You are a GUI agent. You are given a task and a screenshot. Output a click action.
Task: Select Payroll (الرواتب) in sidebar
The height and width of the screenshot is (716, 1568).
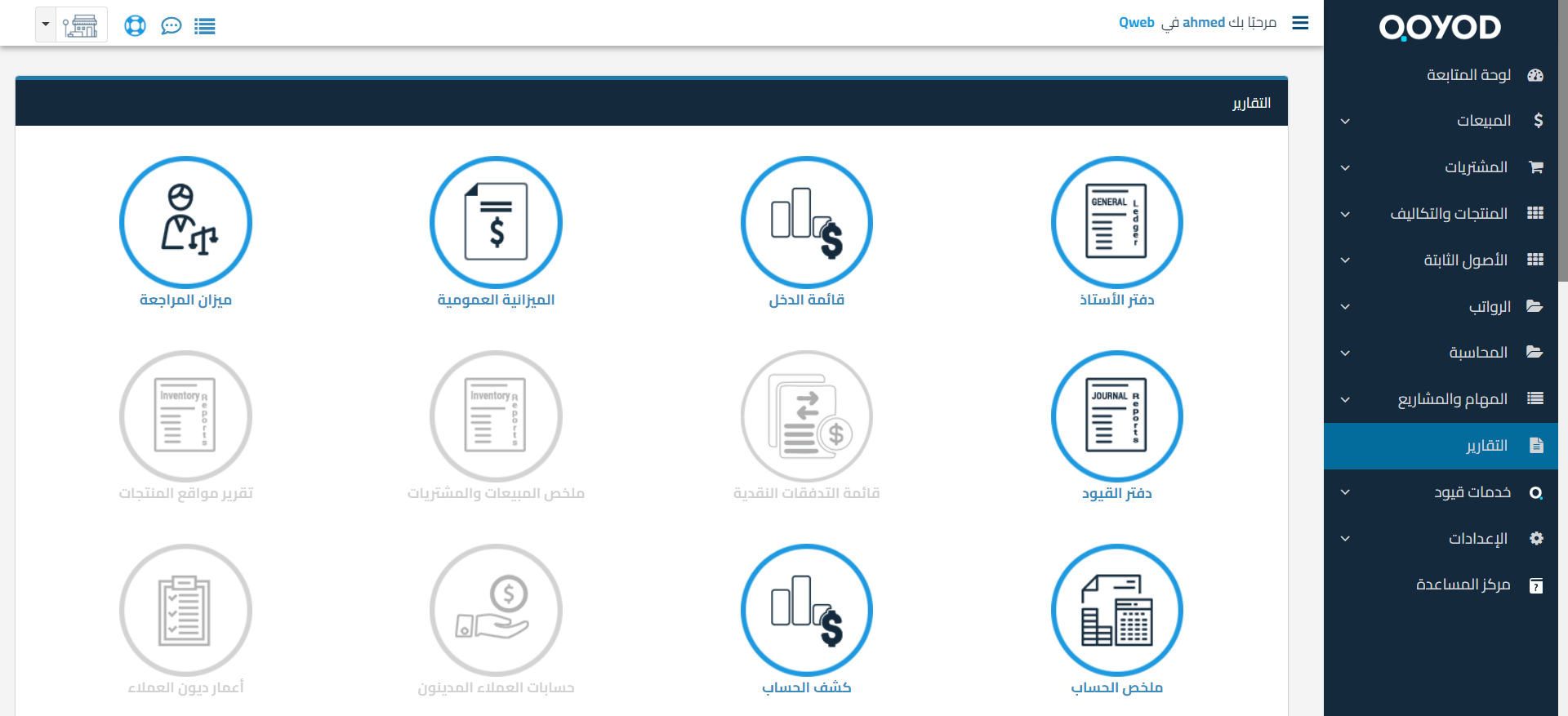coord(1441,307)
